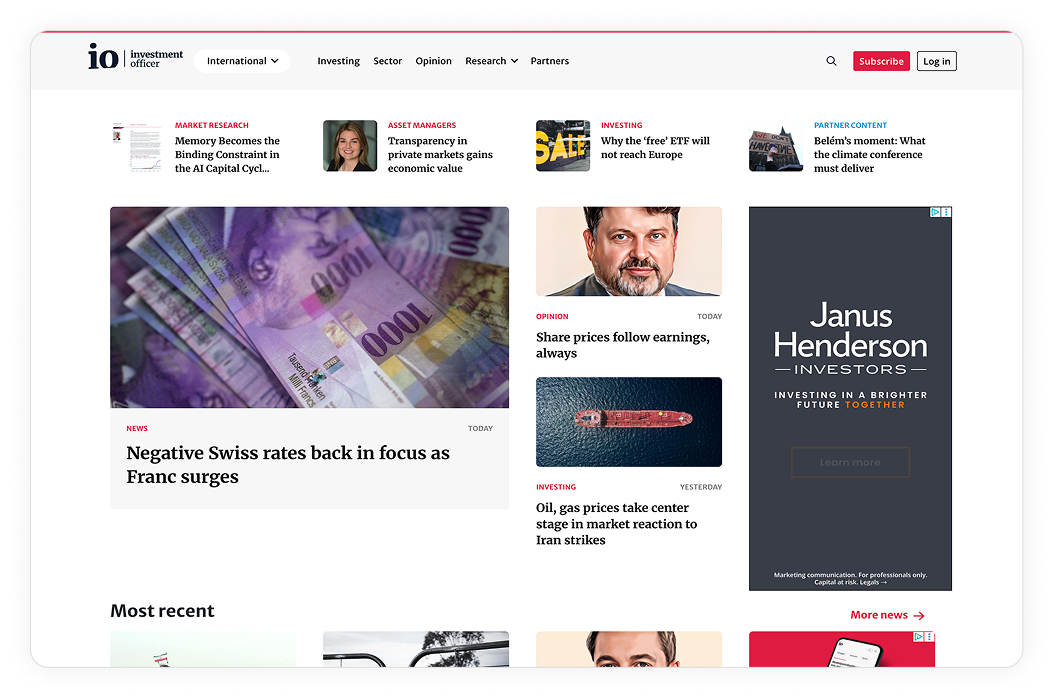
Task: Click the arrow next to More news
Action: coord(919,616)
